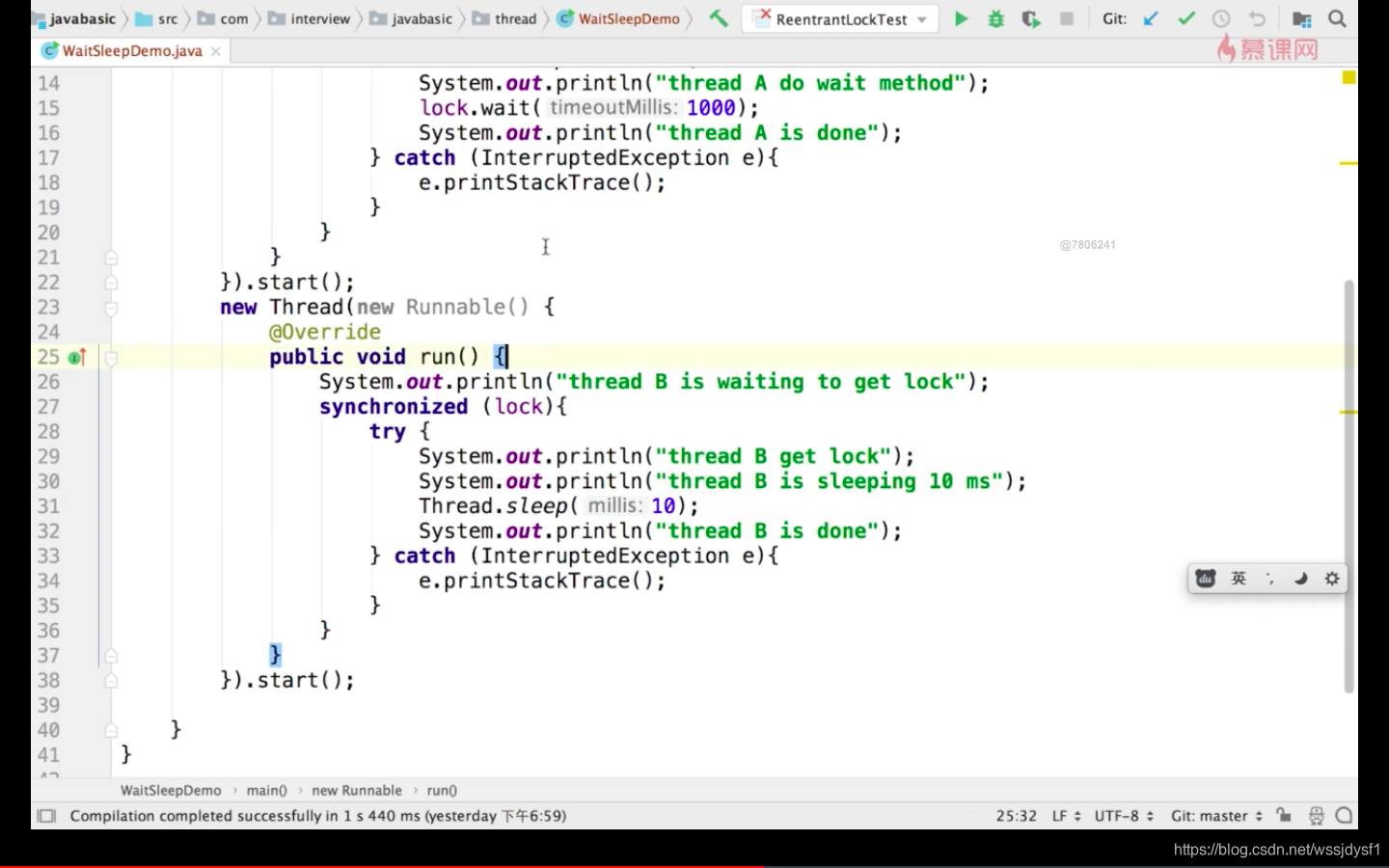Click WaitSleepDemo in bottom breadcrumb

(x=171, y=790)
